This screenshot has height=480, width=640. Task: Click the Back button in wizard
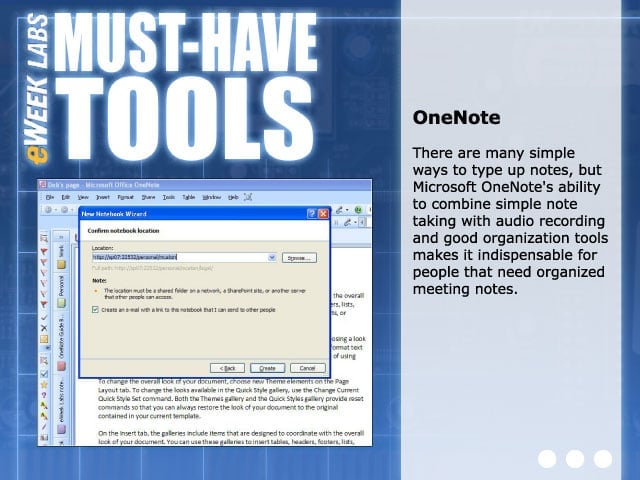tap(227, 368)
